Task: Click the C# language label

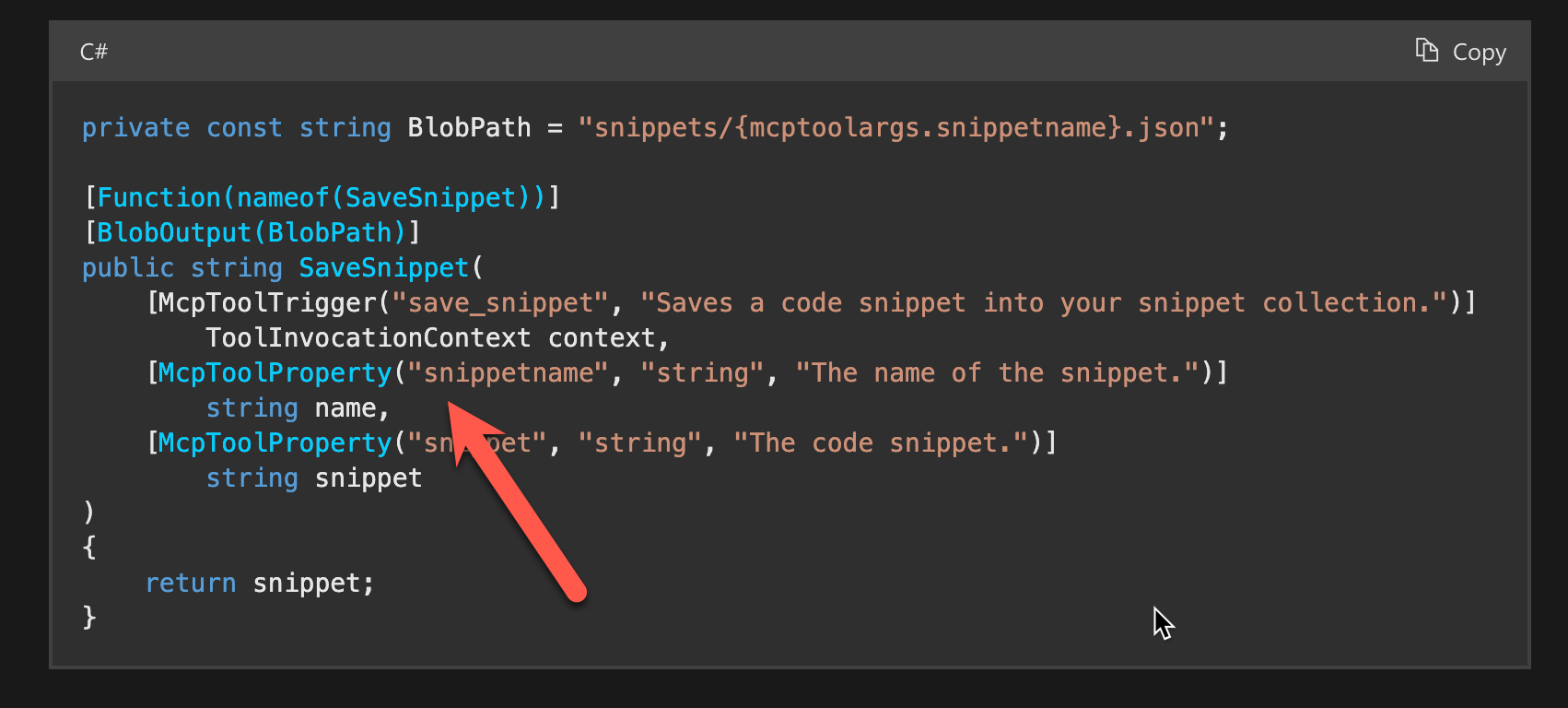Action: (x=94, y=52)
